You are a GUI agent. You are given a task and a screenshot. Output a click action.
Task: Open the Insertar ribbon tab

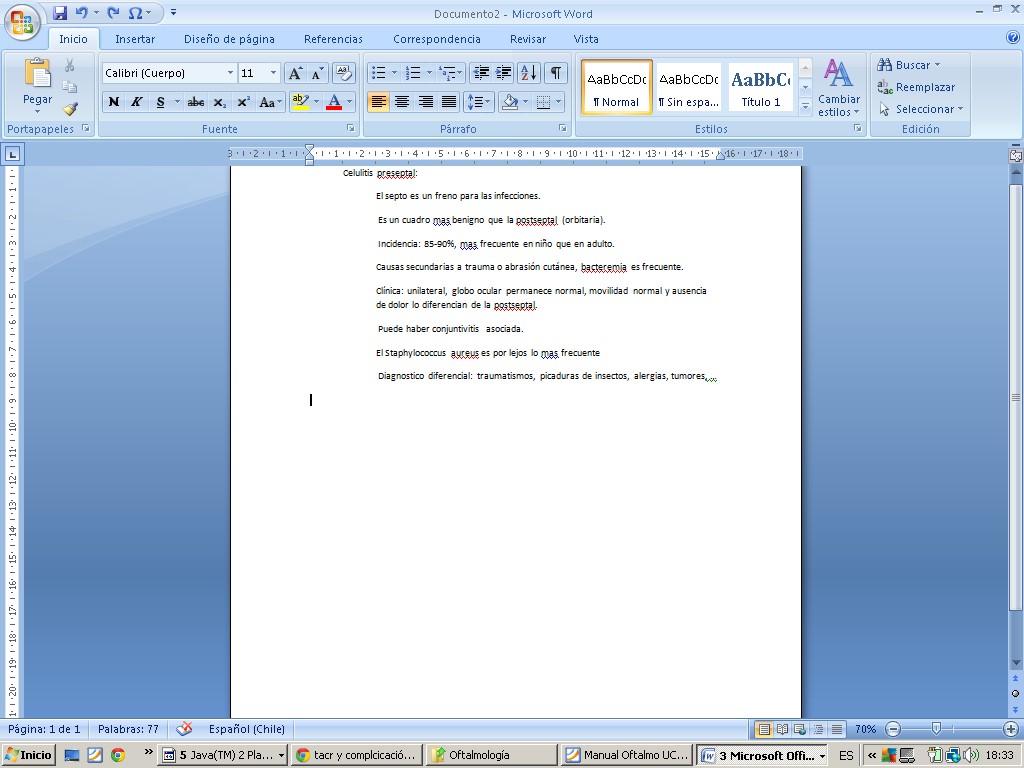[135, 39]
